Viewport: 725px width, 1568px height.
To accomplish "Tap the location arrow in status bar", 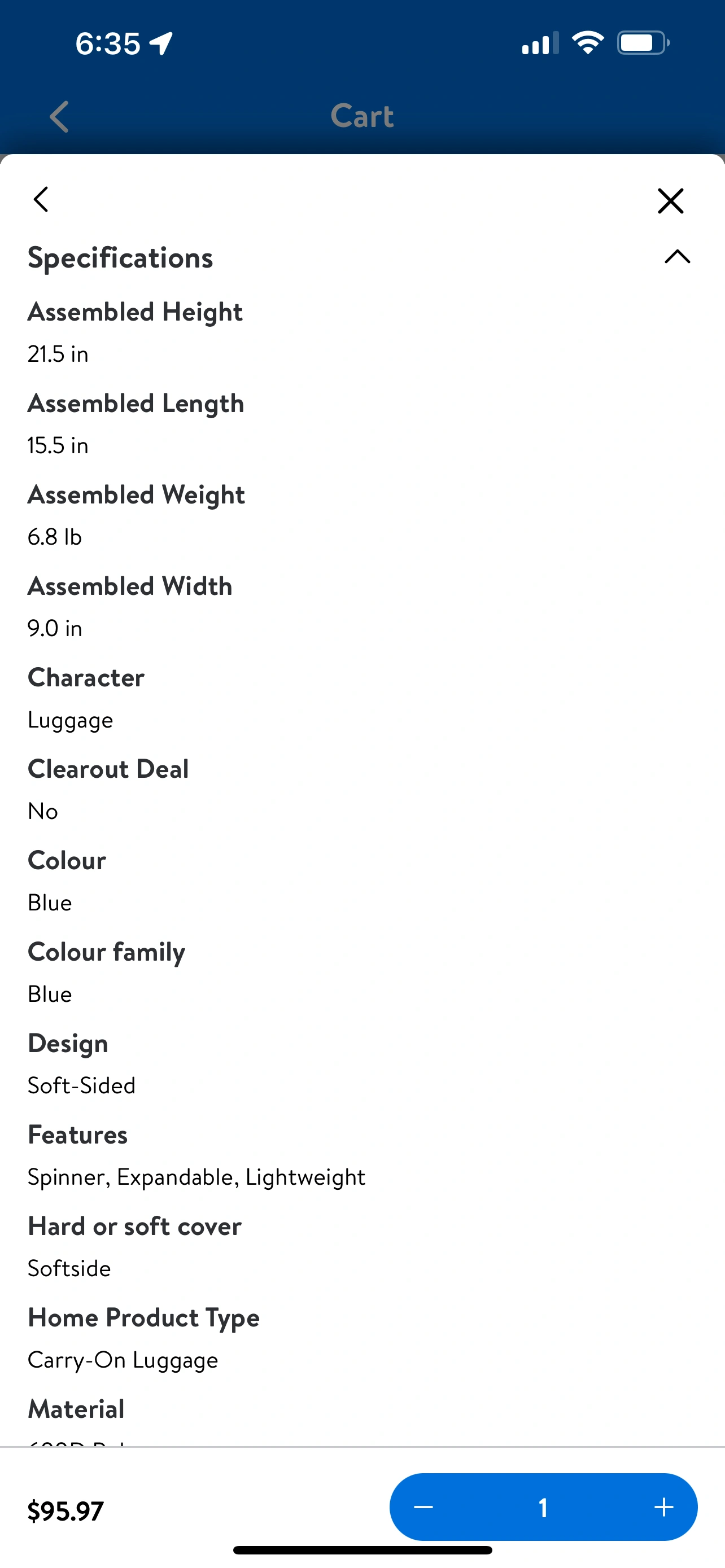I will pyautogui.click(x=162, y=43).
